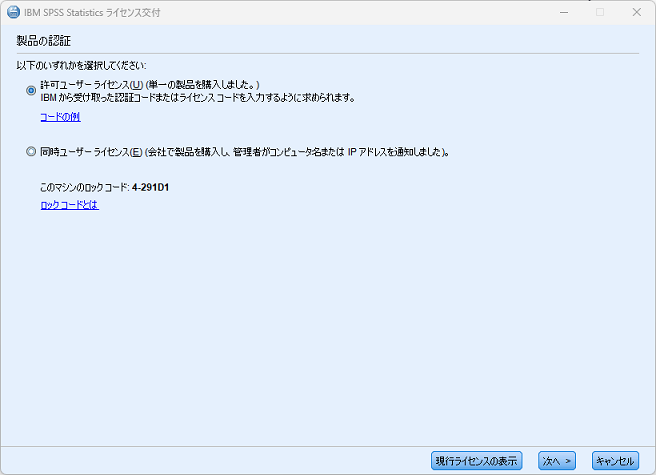This screenshot has width=656, height=475.
Task: Proceed with the 次へ > button
Action: point(557,461)
